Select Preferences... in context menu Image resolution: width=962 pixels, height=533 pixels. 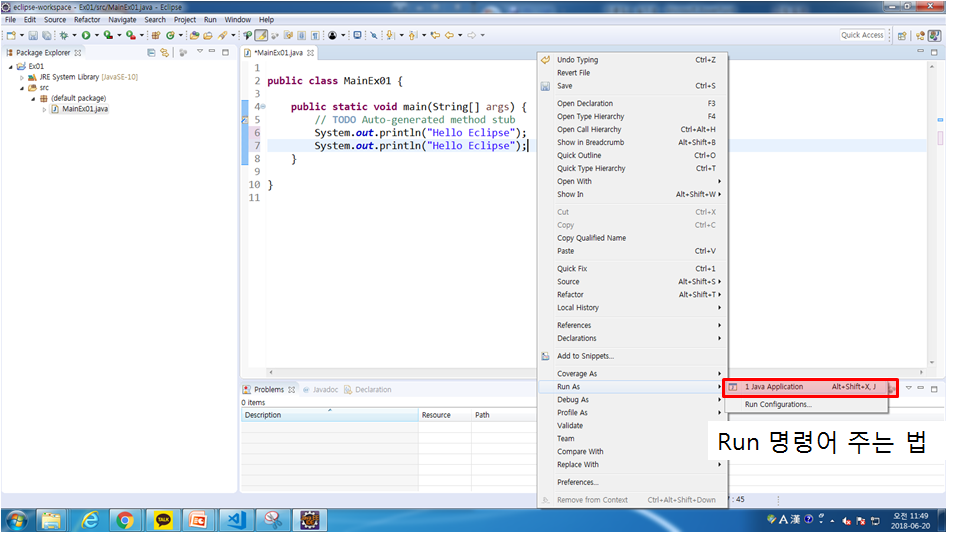tap(633, 483)
